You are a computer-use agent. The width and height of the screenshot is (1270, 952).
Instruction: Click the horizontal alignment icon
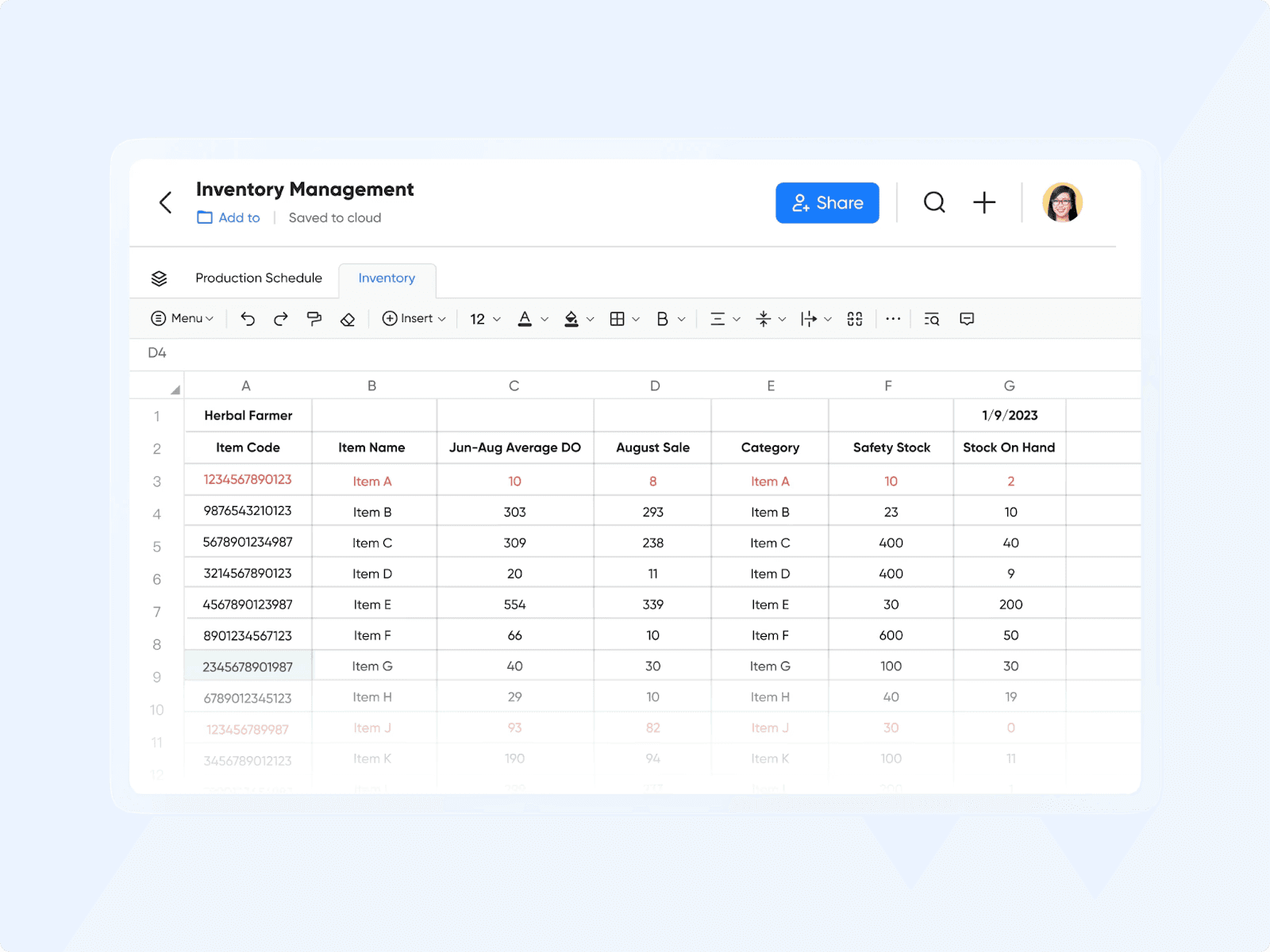tap(718, 319)
